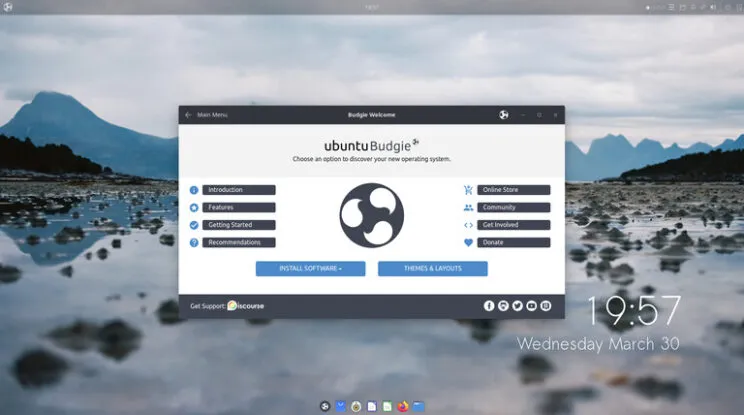The width and height of the screenshot is (744, 415).
Task: Click the large Budgie logo in center
Action: 372,215
